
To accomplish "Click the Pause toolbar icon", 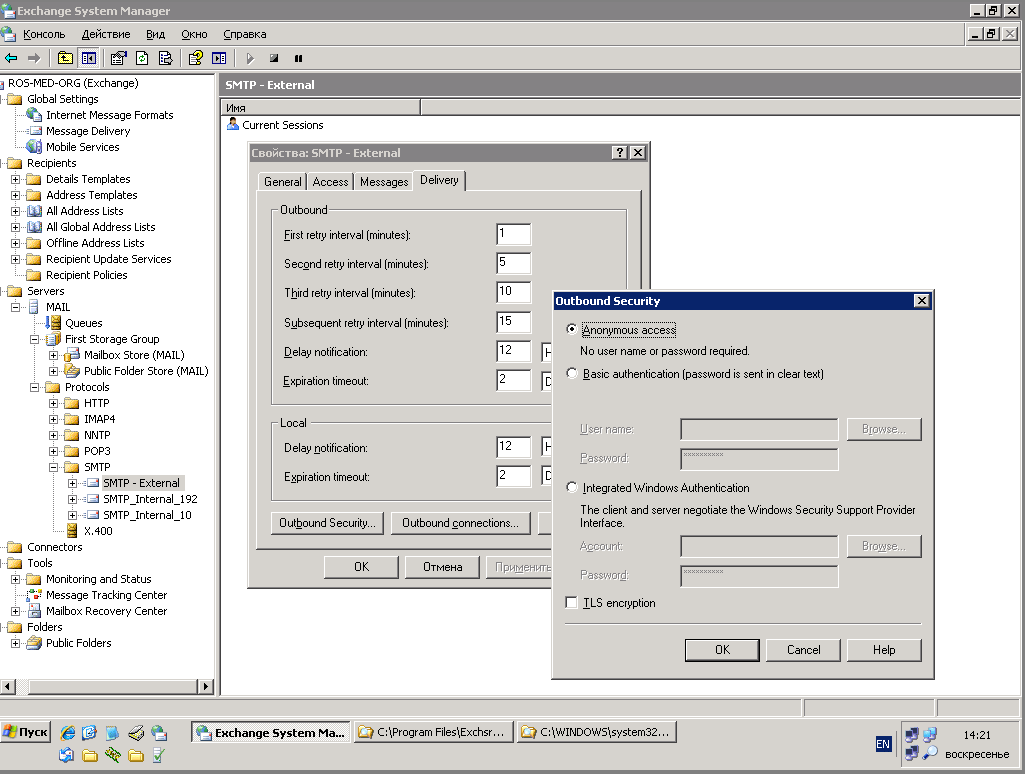I will 298,58.
